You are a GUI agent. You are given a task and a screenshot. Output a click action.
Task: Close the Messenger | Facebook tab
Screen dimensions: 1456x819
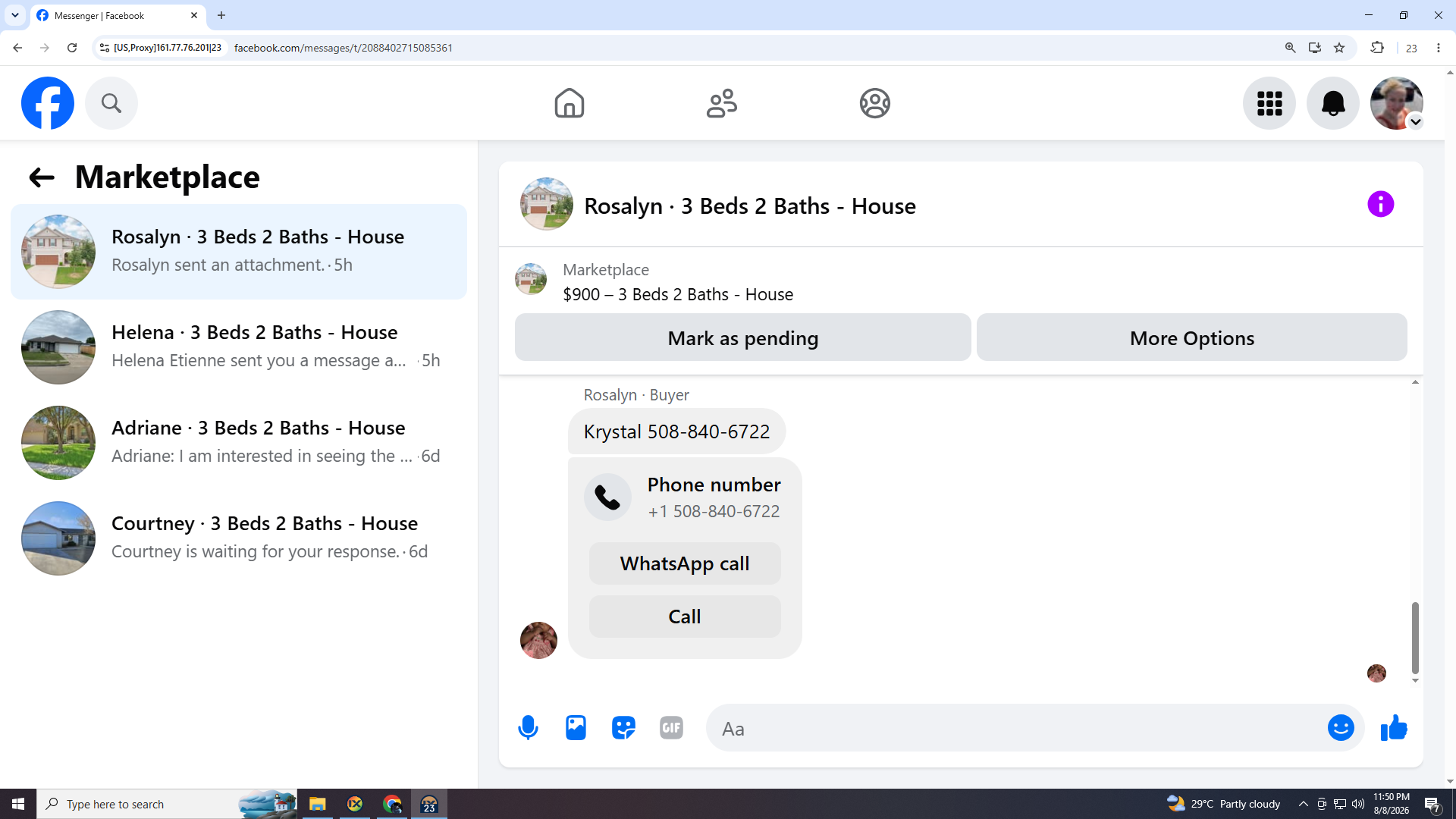[x=194, y=15]
